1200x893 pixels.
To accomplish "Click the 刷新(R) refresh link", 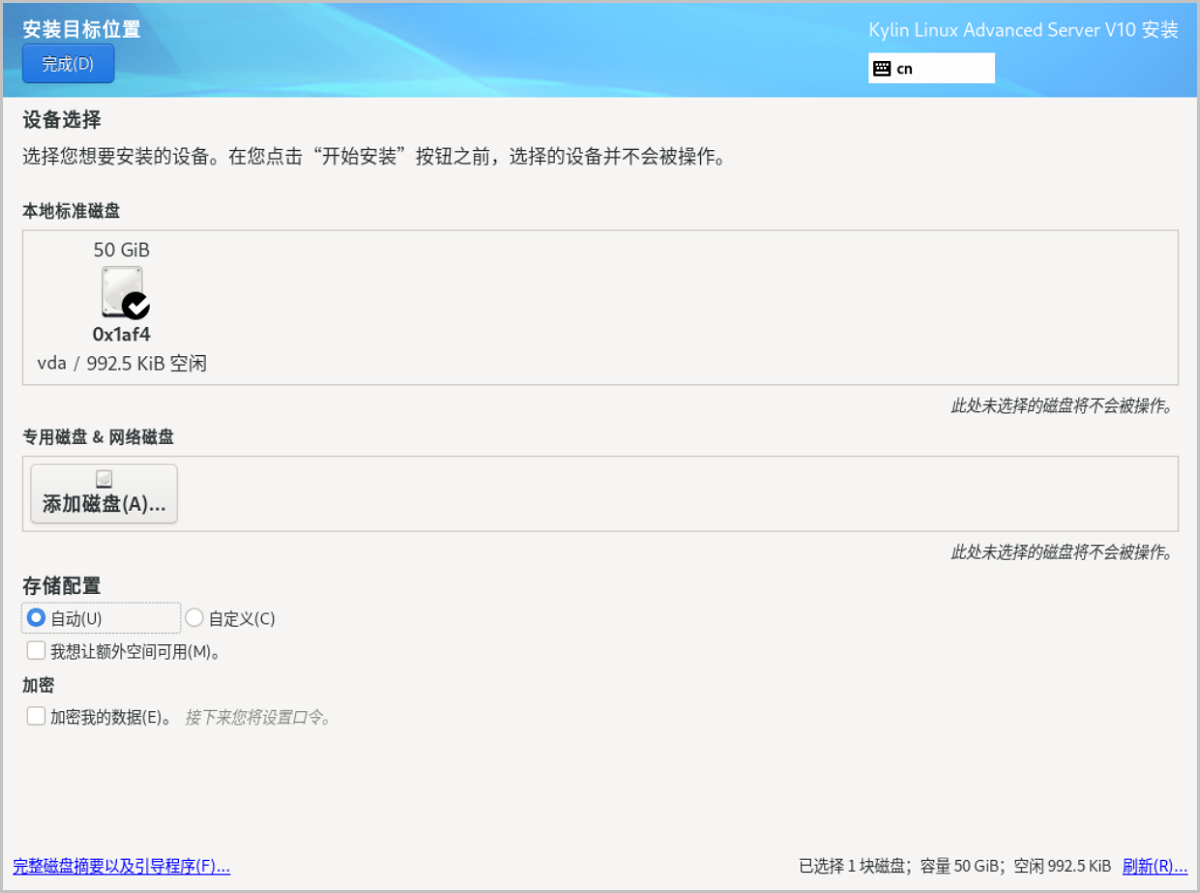I will [x=1147, y=866].
